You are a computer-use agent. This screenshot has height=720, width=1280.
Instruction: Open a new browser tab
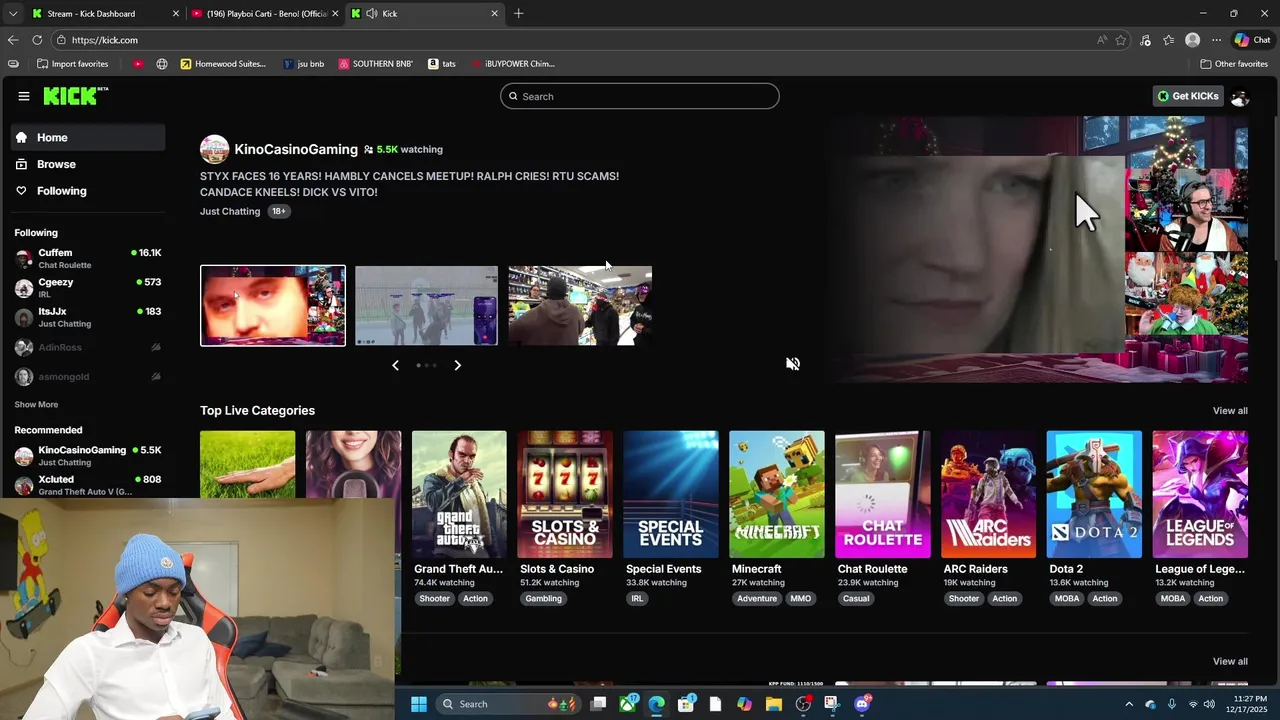coord(518,14)
